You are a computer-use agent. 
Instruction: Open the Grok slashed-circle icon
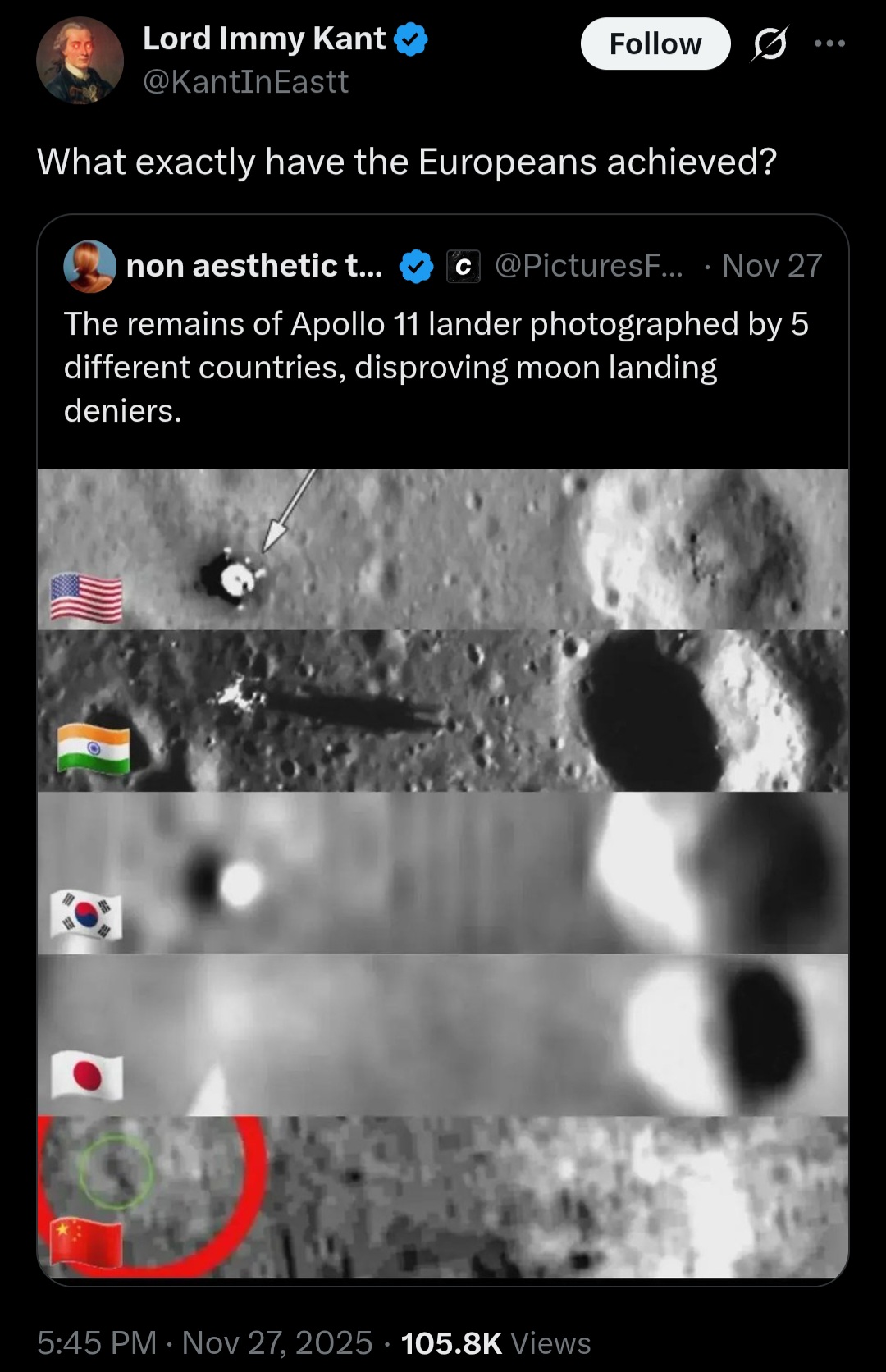(770, 43)
